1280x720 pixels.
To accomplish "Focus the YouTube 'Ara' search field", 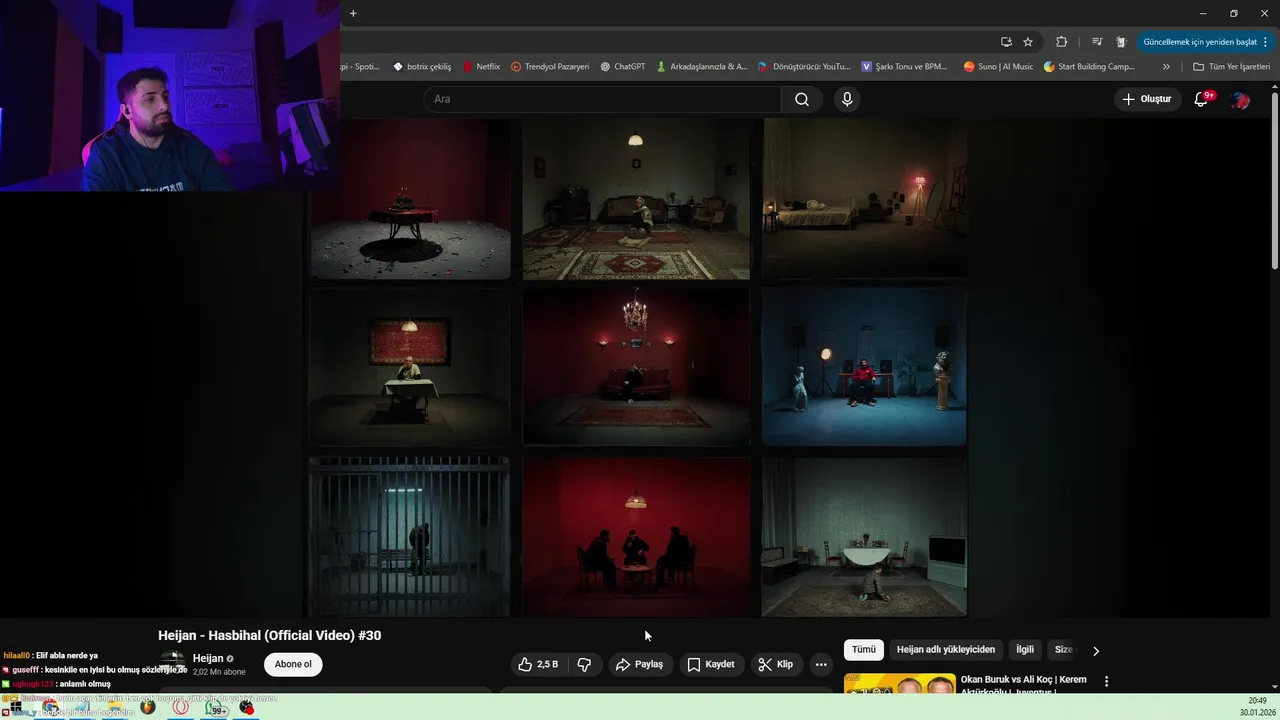I will pos(602,99).
